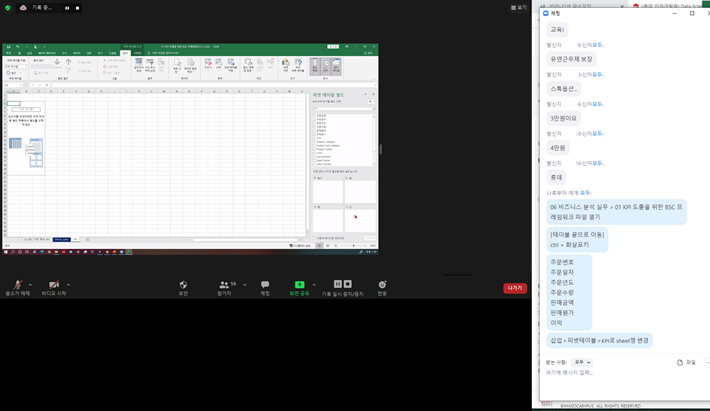
Task: Open the View menu at top right
Action: (x=517, y=7)
